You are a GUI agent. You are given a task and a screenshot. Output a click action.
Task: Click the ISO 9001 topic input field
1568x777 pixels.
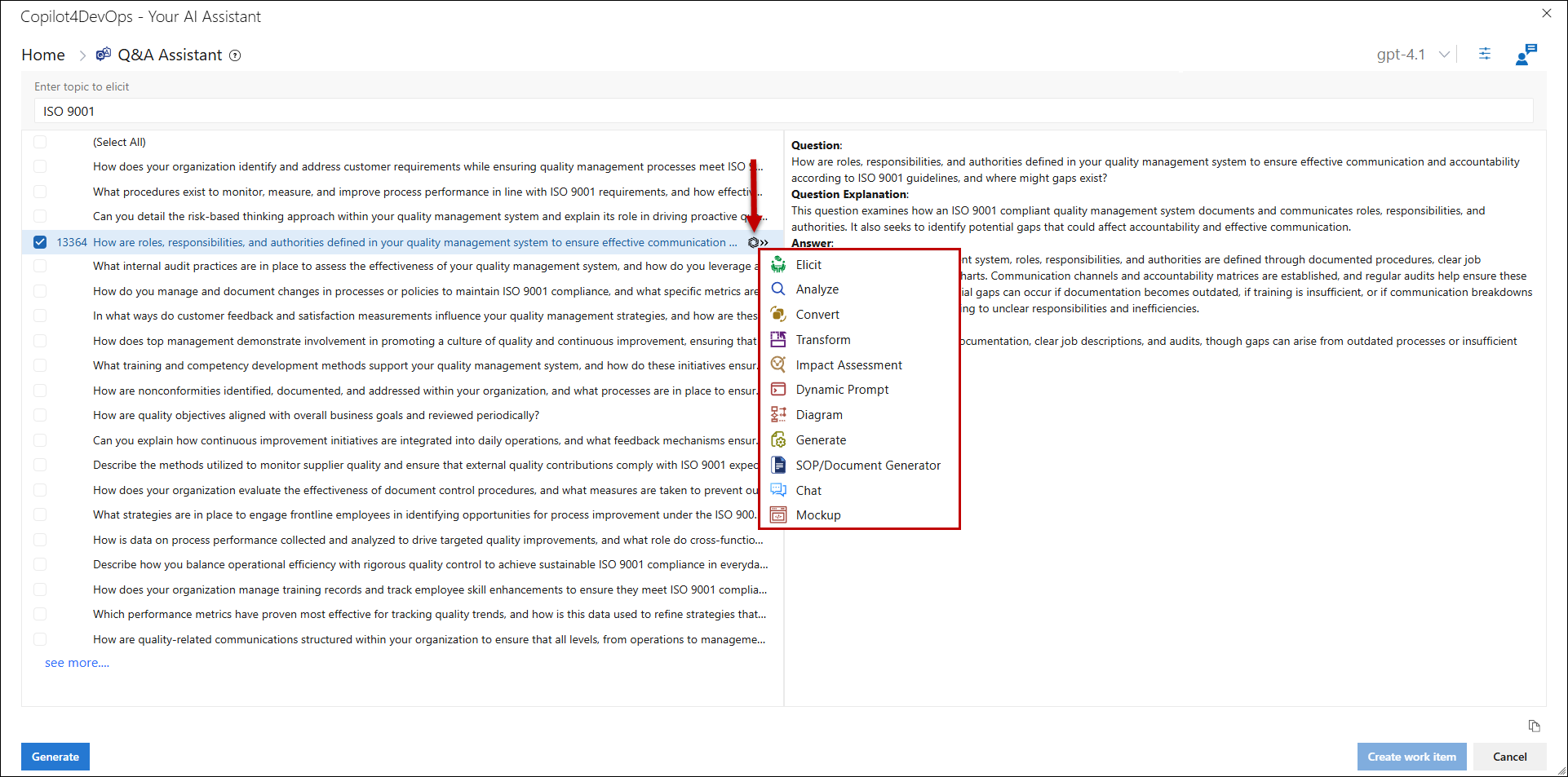coord(783,112)
